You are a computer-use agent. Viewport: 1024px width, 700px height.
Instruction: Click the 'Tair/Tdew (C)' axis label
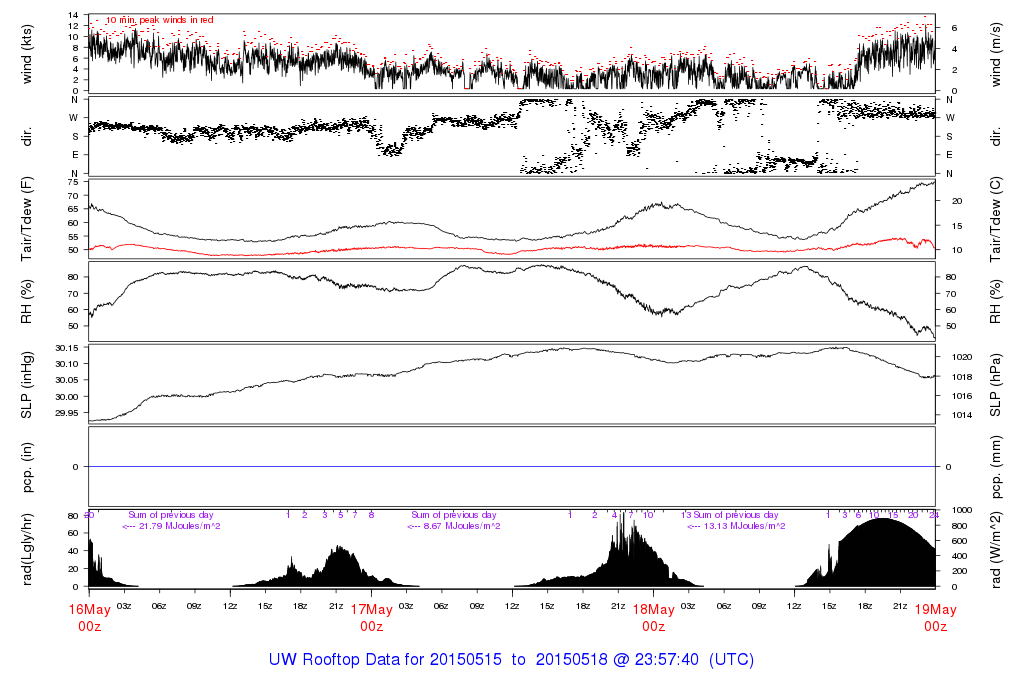coord(996,219)
